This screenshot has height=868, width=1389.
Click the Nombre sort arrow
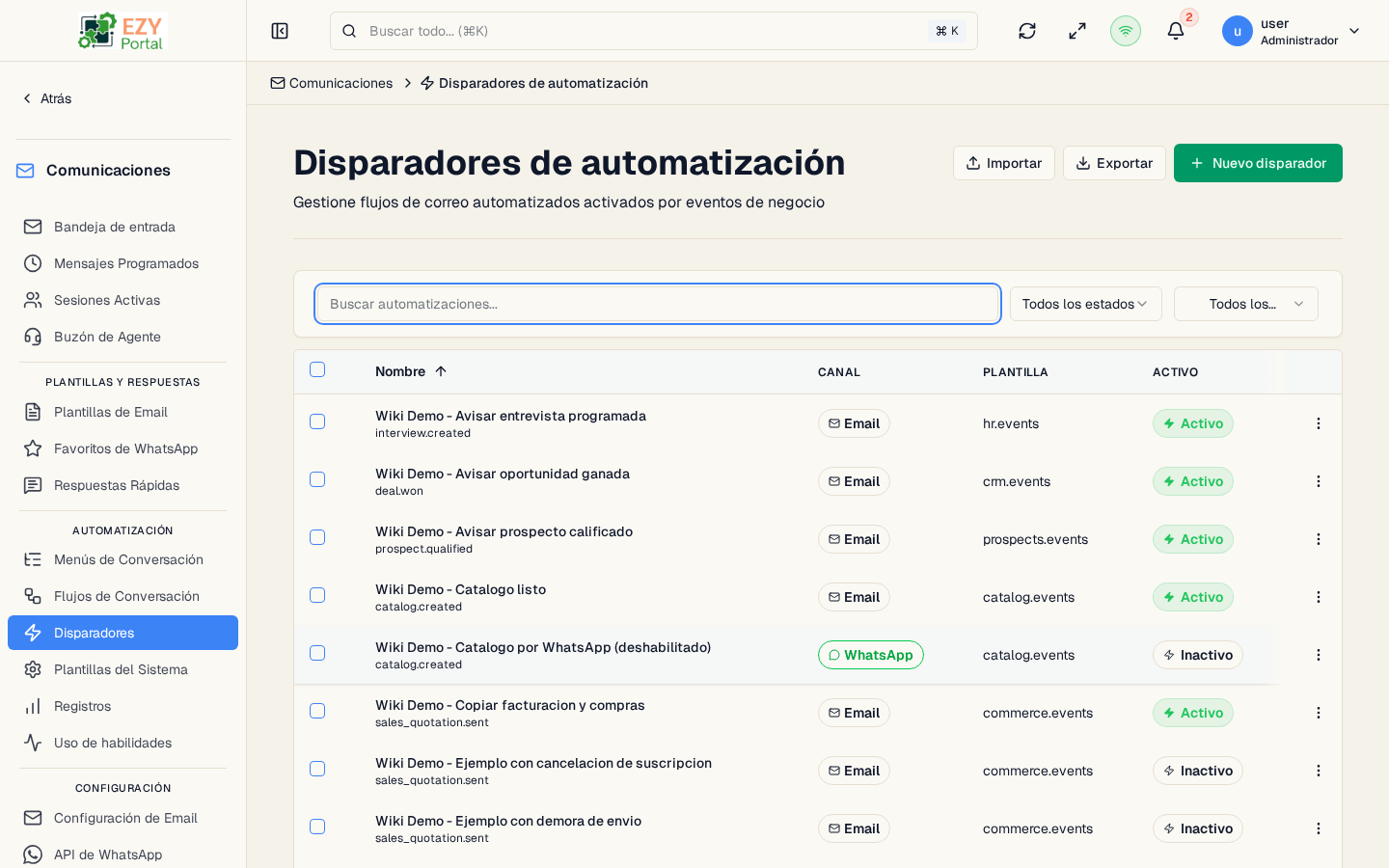tap(441, 371)
